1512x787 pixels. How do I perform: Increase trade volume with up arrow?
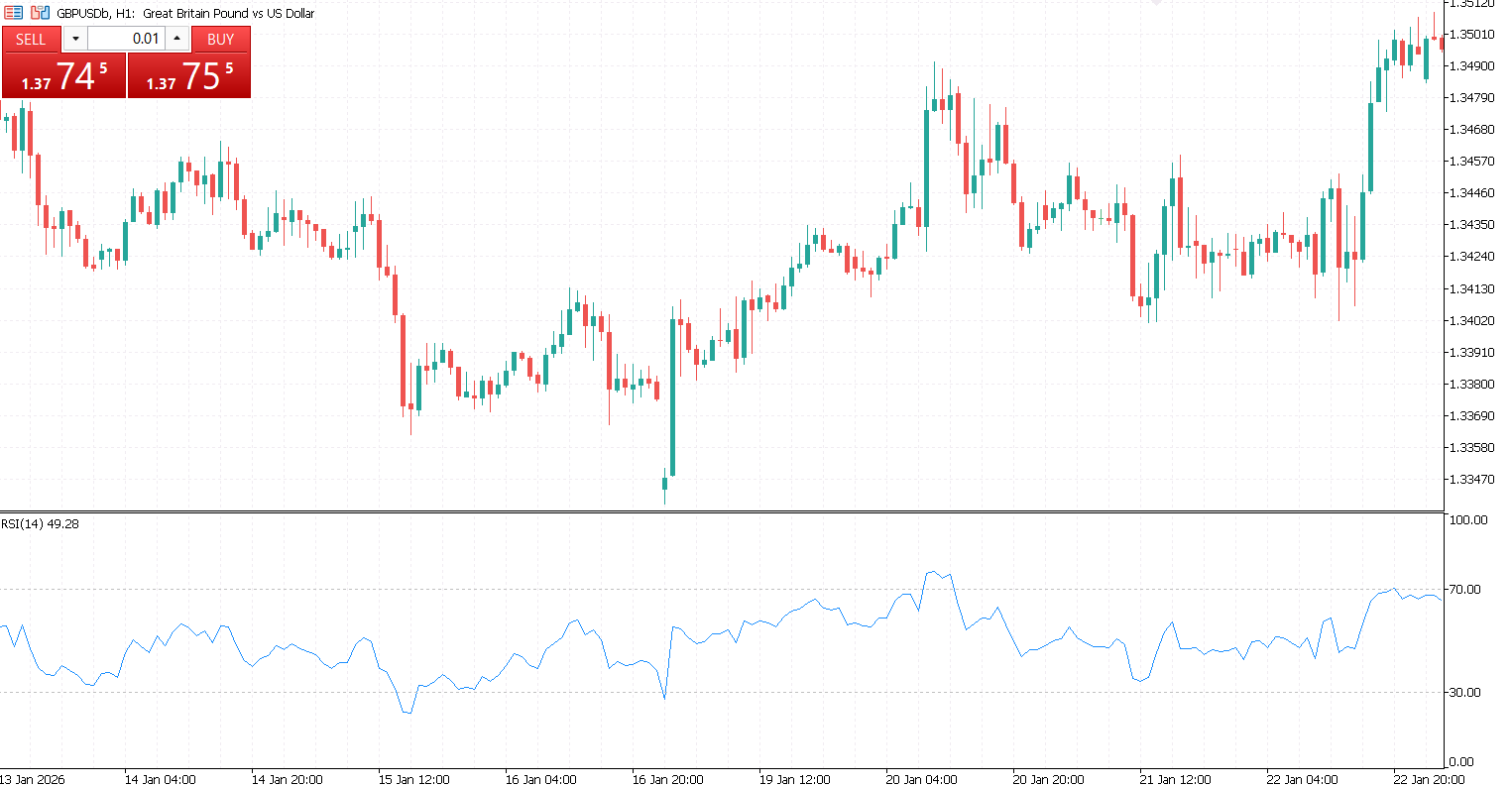click(177, 39)
